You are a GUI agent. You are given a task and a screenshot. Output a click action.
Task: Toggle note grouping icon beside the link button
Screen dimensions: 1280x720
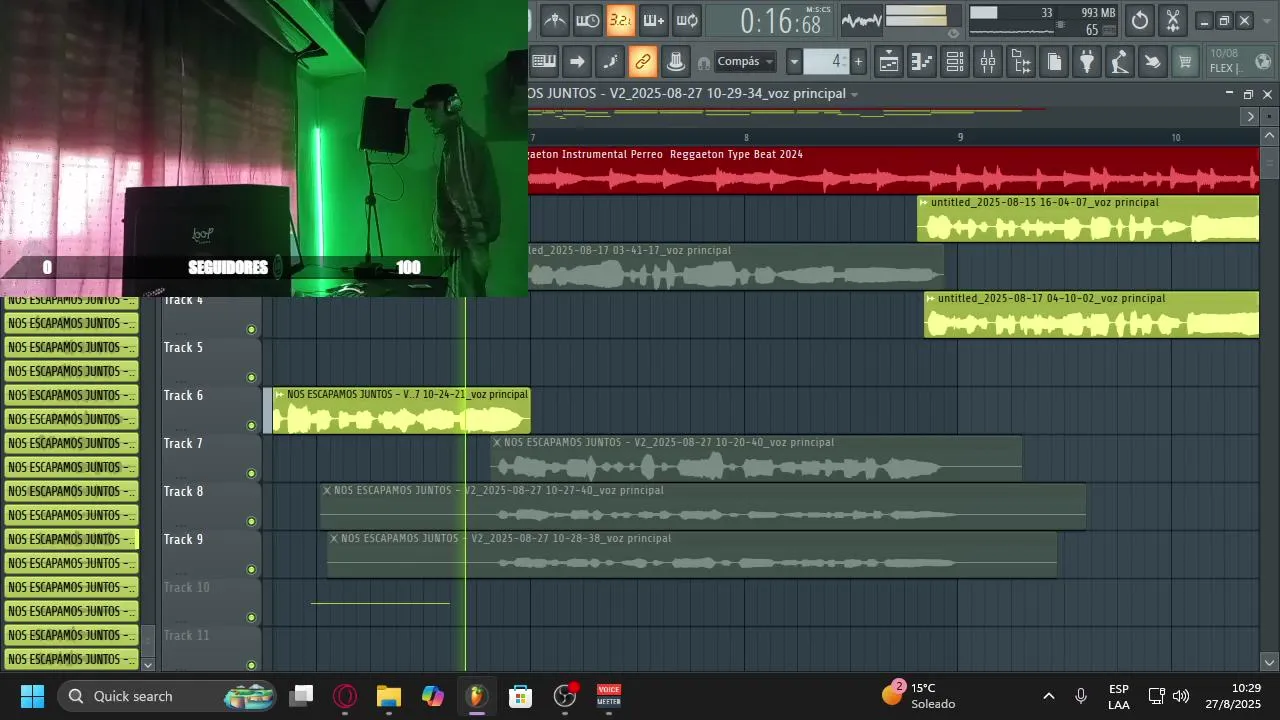(610, 62)
